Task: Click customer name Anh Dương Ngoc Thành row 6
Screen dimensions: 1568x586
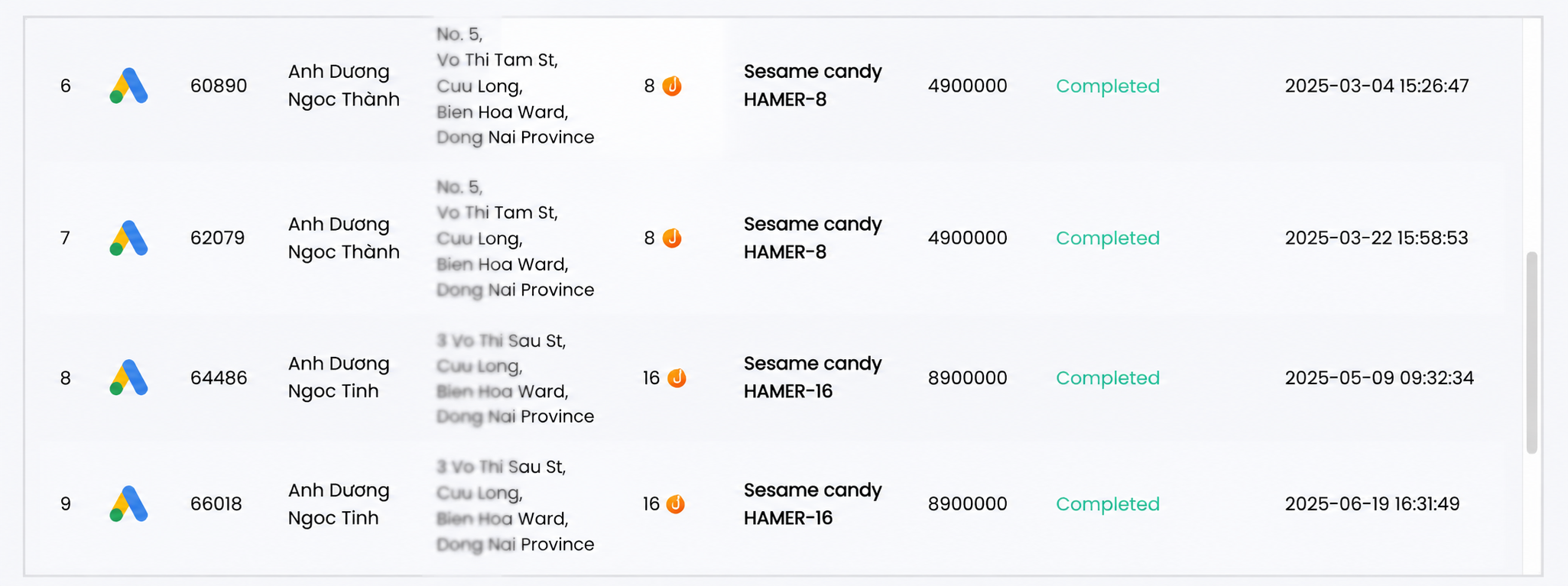Action: coord(344,86)
